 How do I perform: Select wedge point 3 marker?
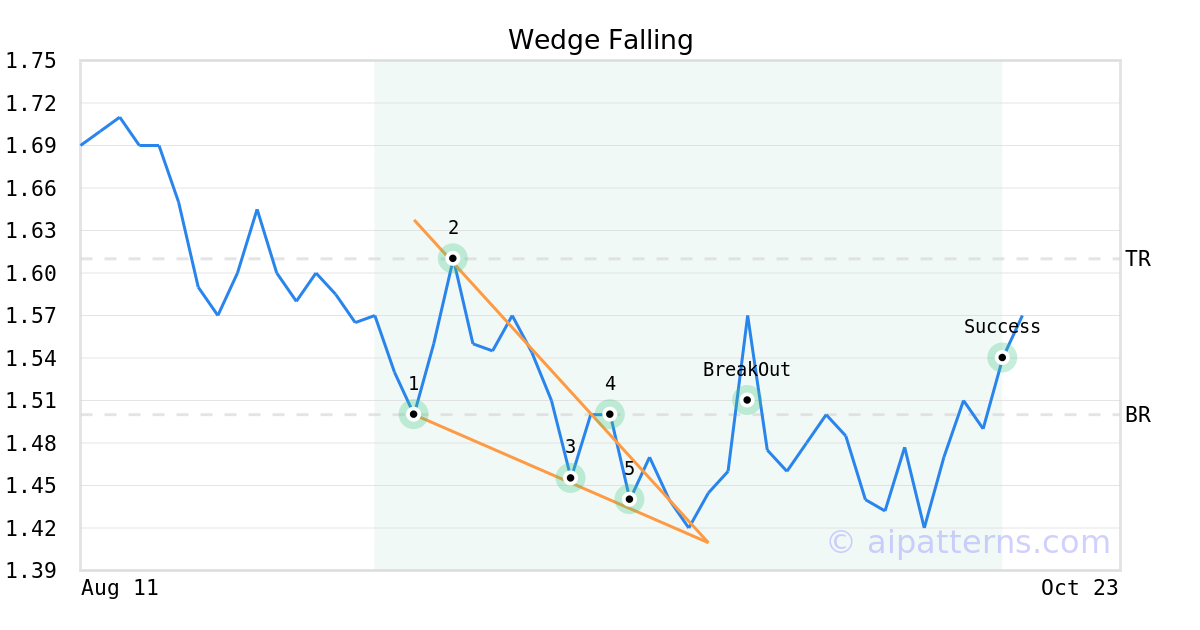[x=570, y=477]
